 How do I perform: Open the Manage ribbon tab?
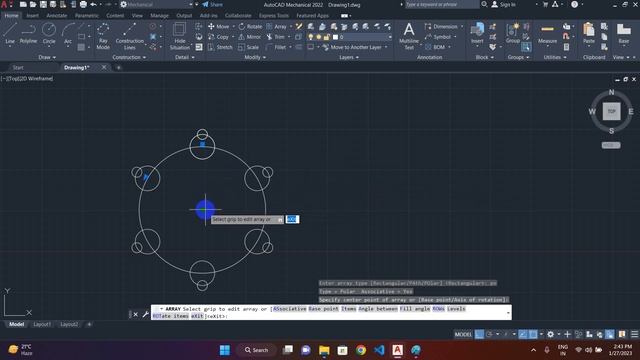(x=159, y=16)
